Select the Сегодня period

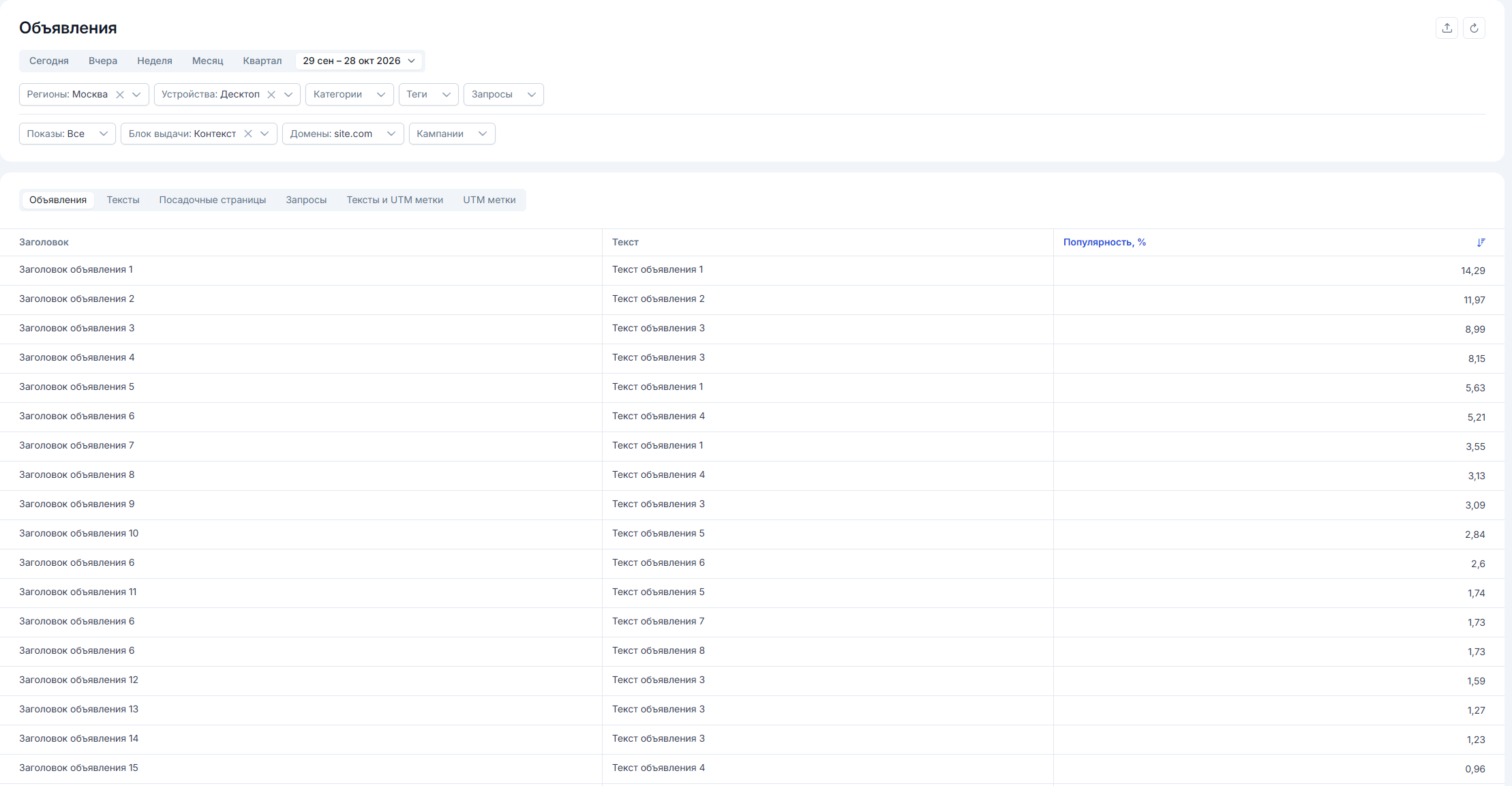49,61
